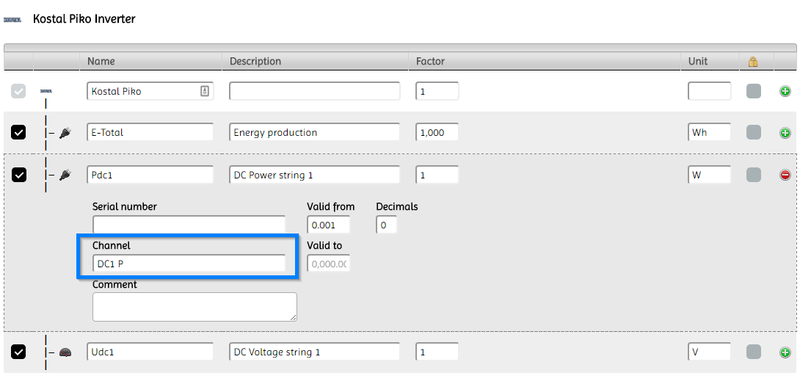Toggle the greyed Kostal Piko device checkbox
800x373 pixels.
coord(18,91)
